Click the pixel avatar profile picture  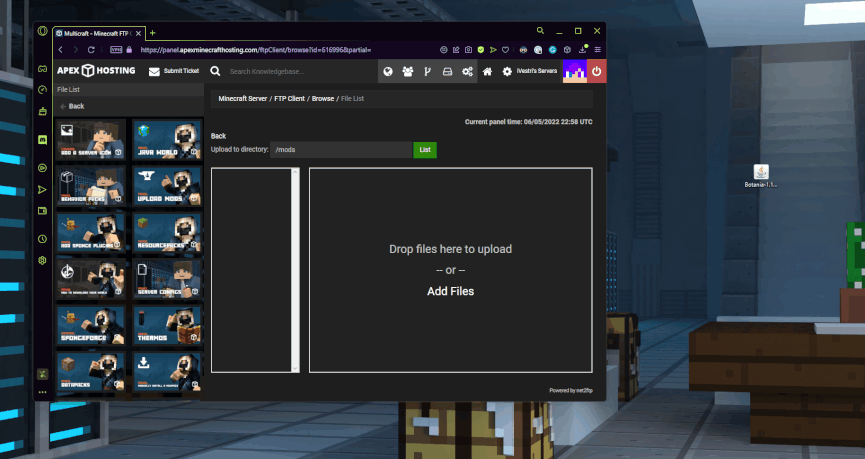(x=574, y=71)
